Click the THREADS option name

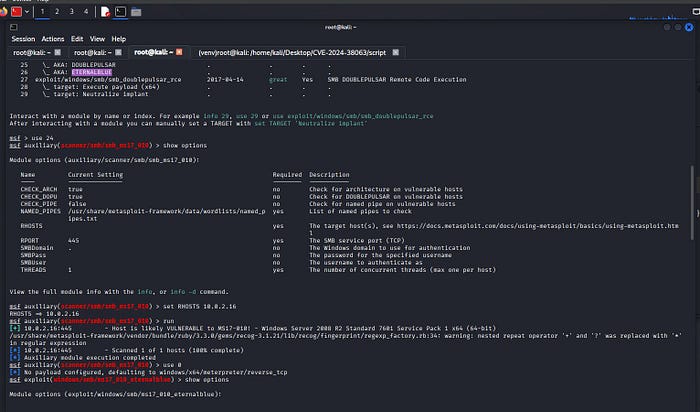pyautogui.click(x=33, y=270)
